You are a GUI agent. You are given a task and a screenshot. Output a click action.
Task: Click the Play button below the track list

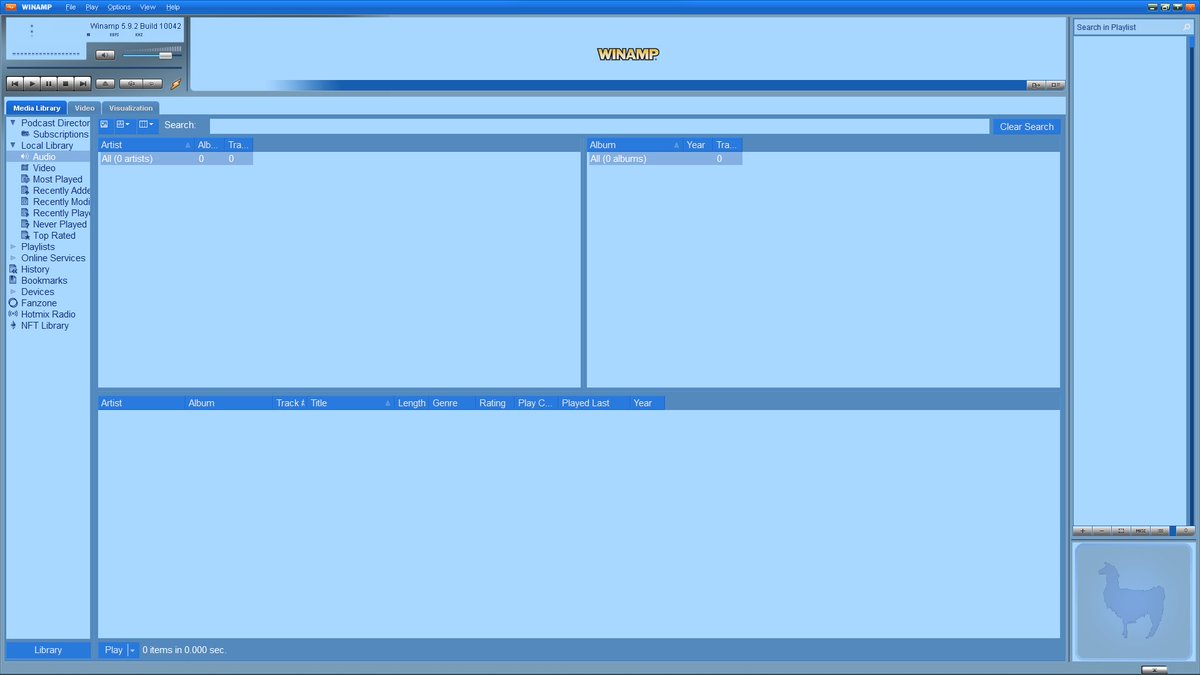[113, 650]
